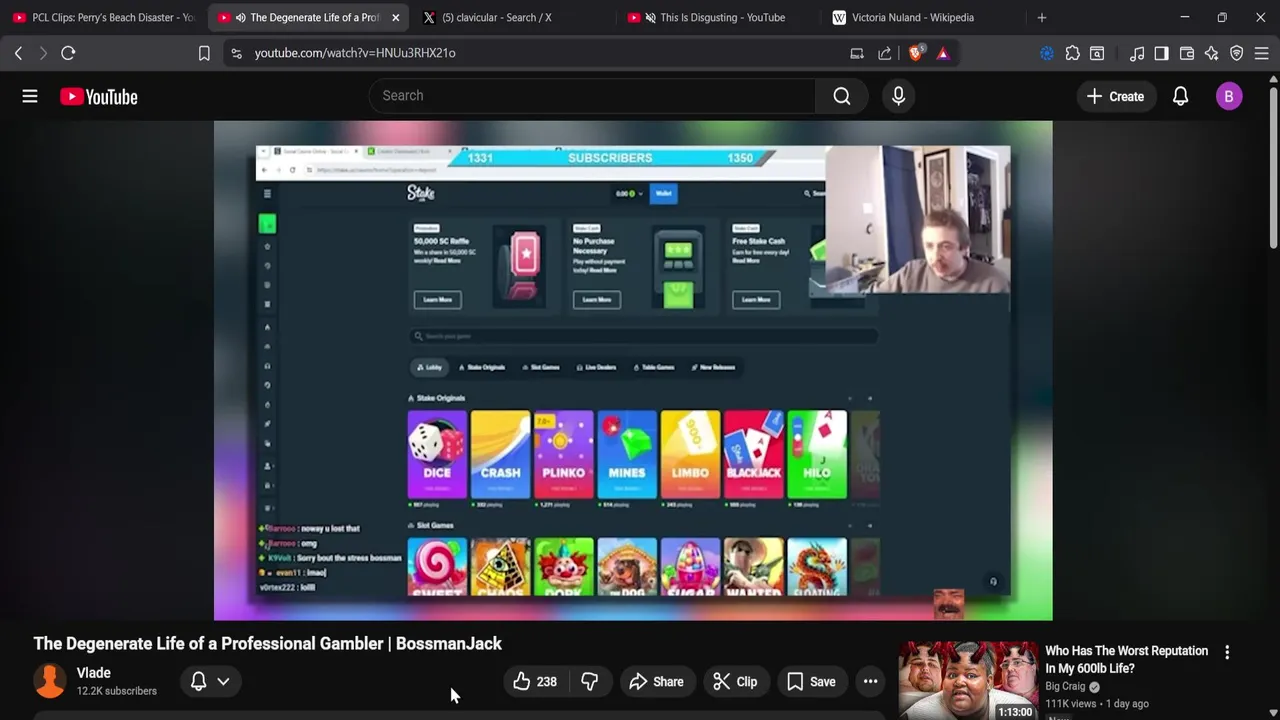
Task: Open a new browser tab
Action: (x=1042, y=17)
